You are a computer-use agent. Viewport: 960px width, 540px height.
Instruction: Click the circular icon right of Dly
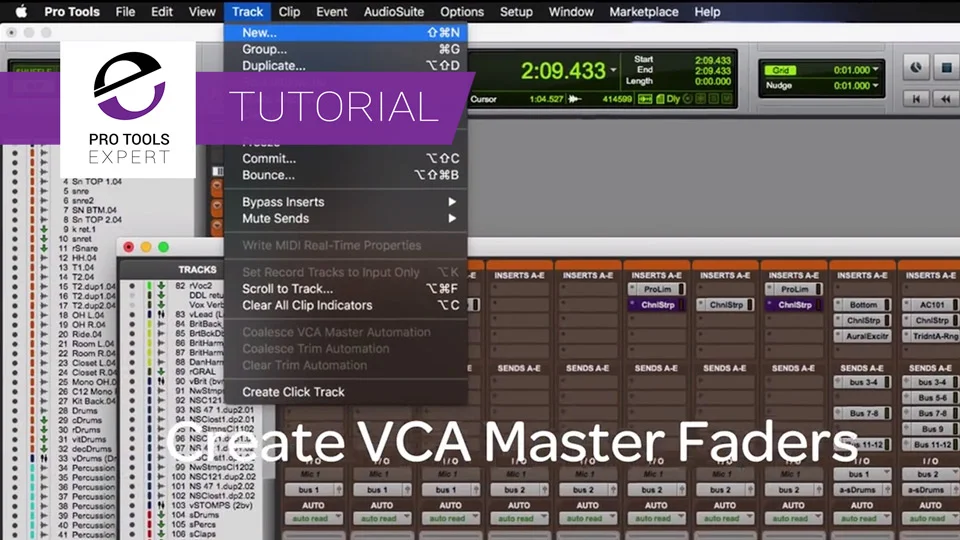coord(688,99)
